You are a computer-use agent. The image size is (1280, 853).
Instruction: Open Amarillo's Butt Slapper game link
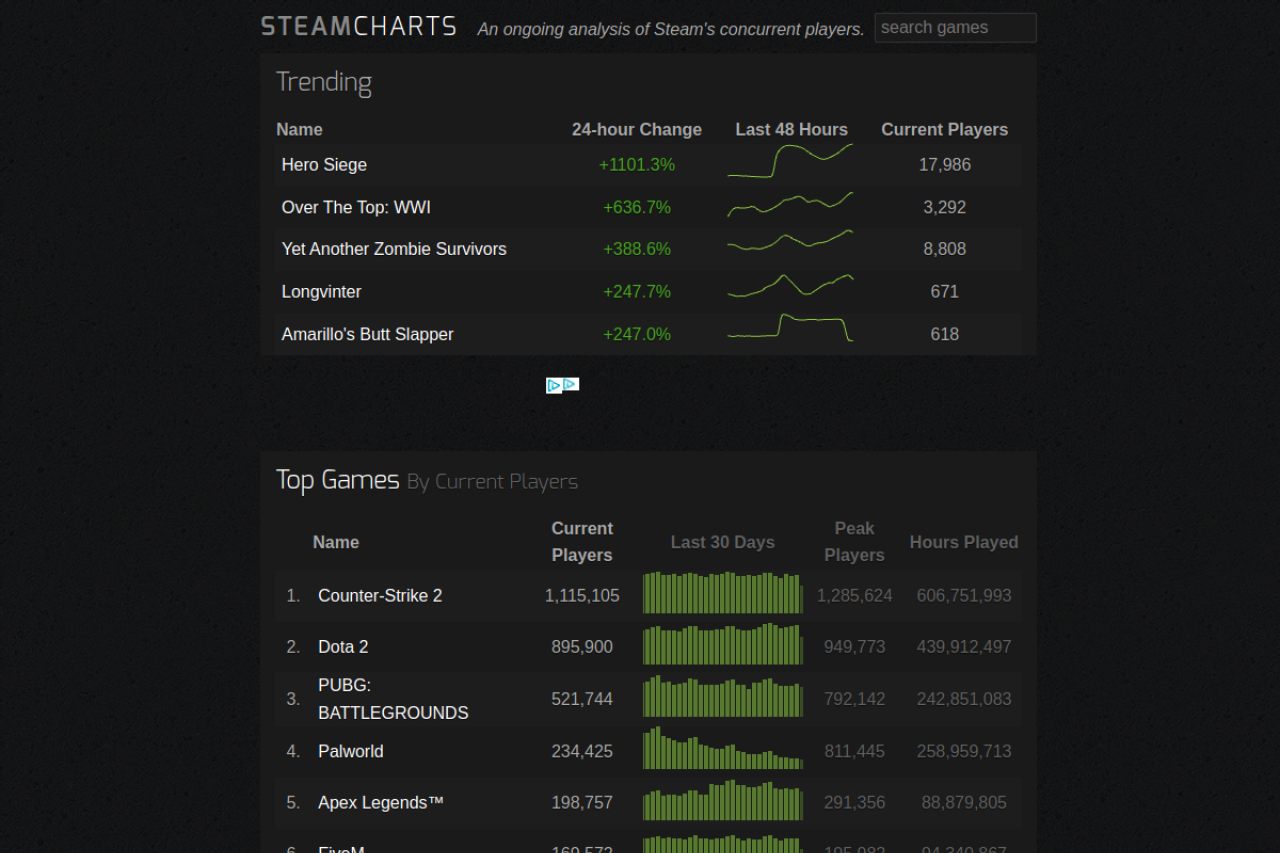pyautogui.click(x=367, y=334)
